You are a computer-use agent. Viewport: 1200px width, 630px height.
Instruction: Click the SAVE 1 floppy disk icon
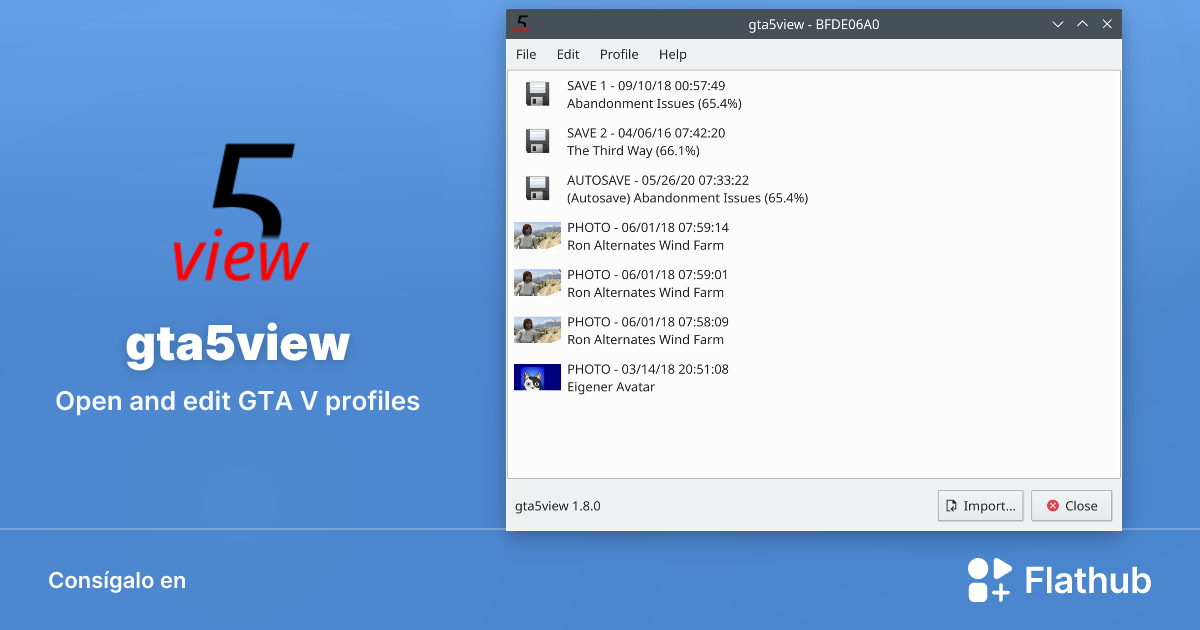click(x=537, y=93)
